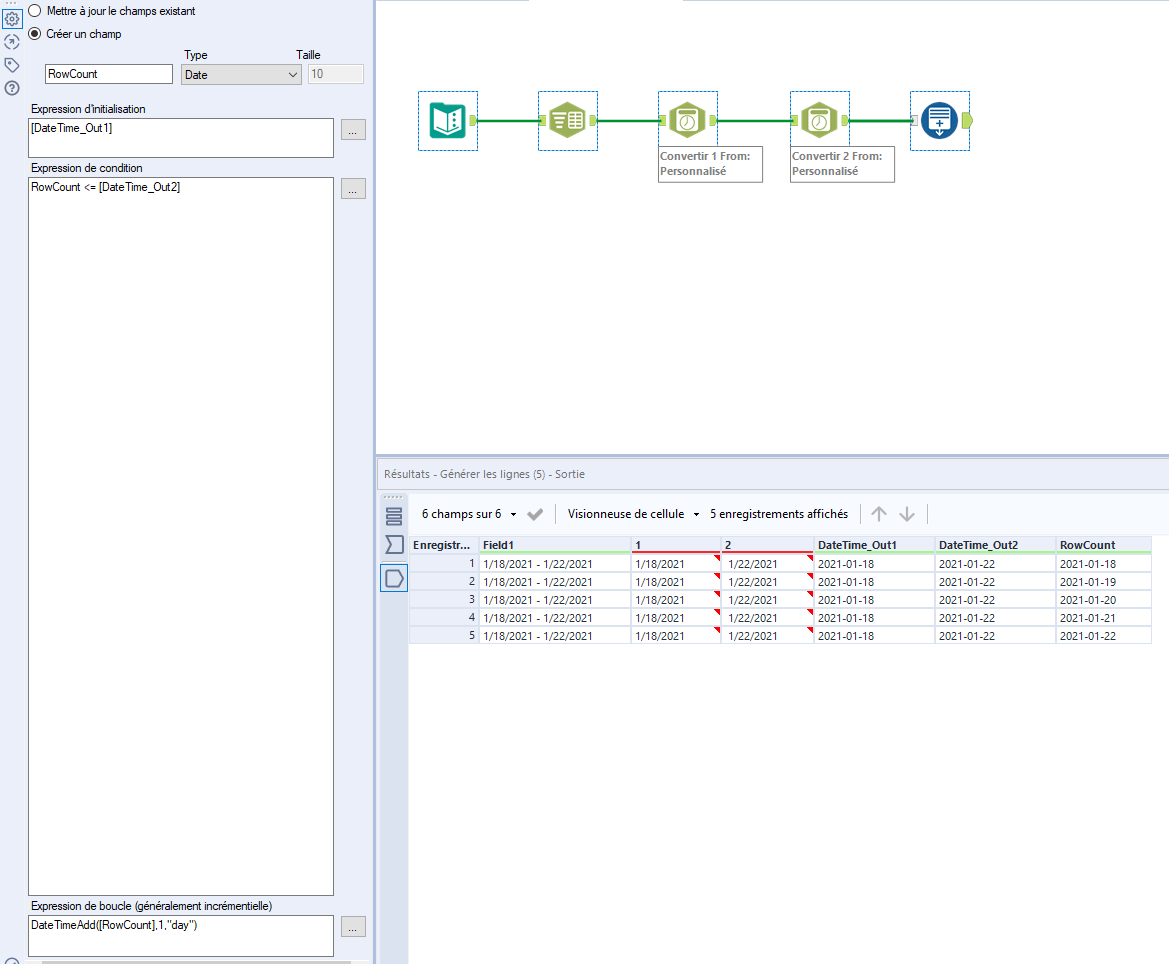Open the Convertir 2 DateTime tool
Viewport: 1169px width, 964px height.
coord(819,117)
